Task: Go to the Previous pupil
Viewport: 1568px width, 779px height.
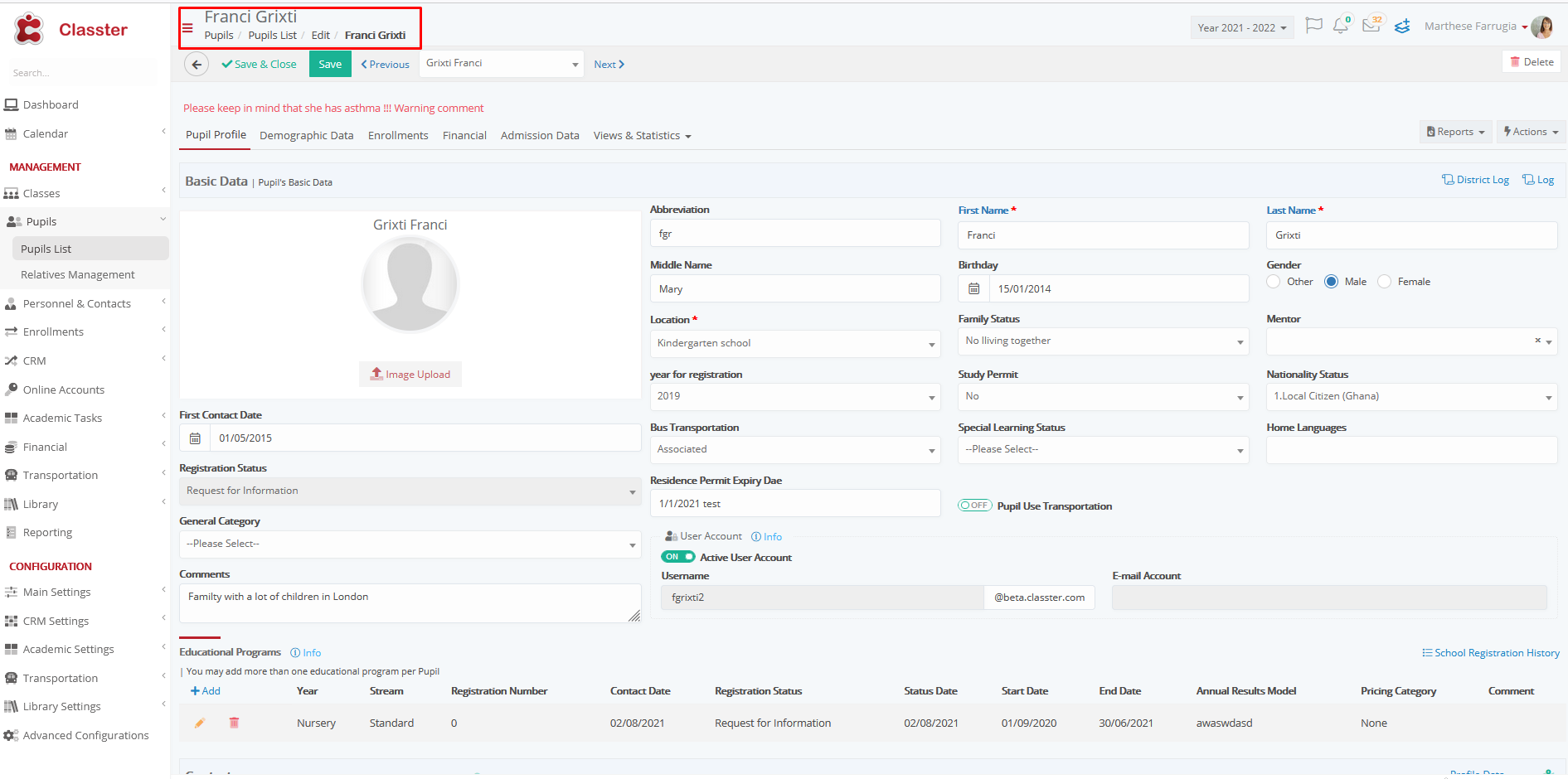Action: click(385, 64)
